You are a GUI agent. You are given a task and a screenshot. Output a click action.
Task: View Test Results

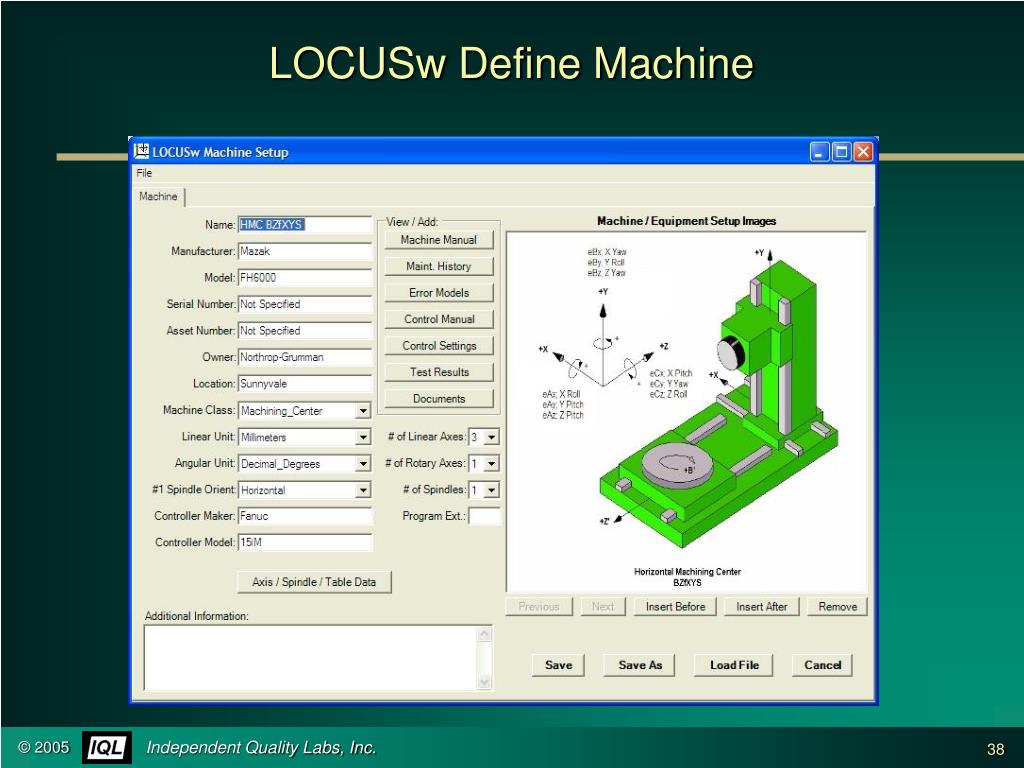(x=439, y=372)
